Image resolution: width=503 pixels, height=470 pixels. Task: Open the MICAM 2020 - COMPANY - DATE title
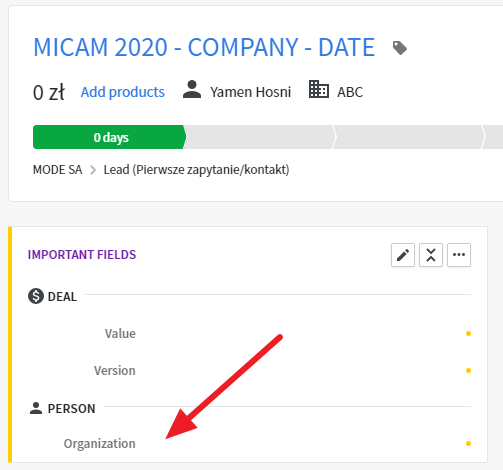204,47
